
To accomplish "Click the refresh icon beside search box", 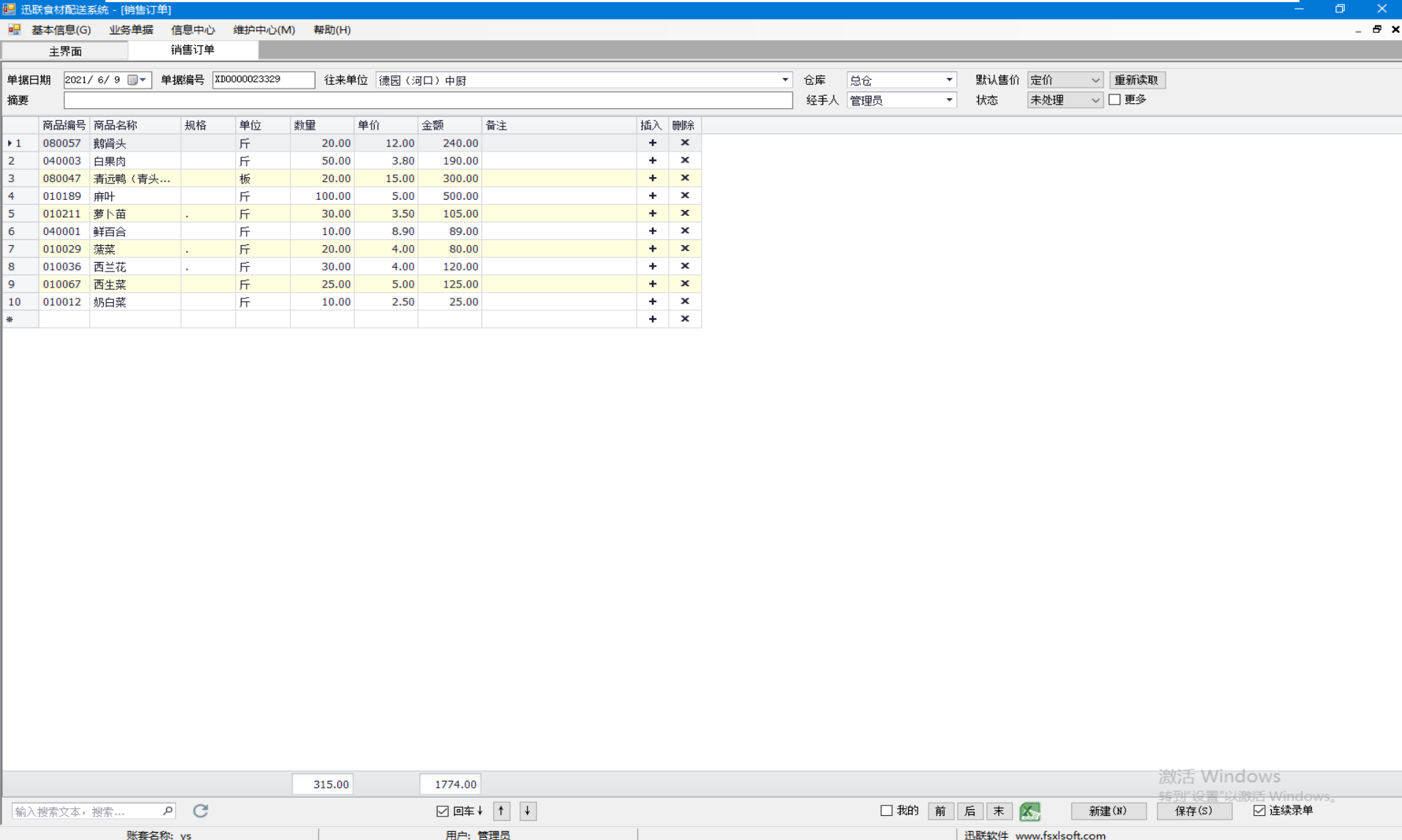I will point(200,811).
